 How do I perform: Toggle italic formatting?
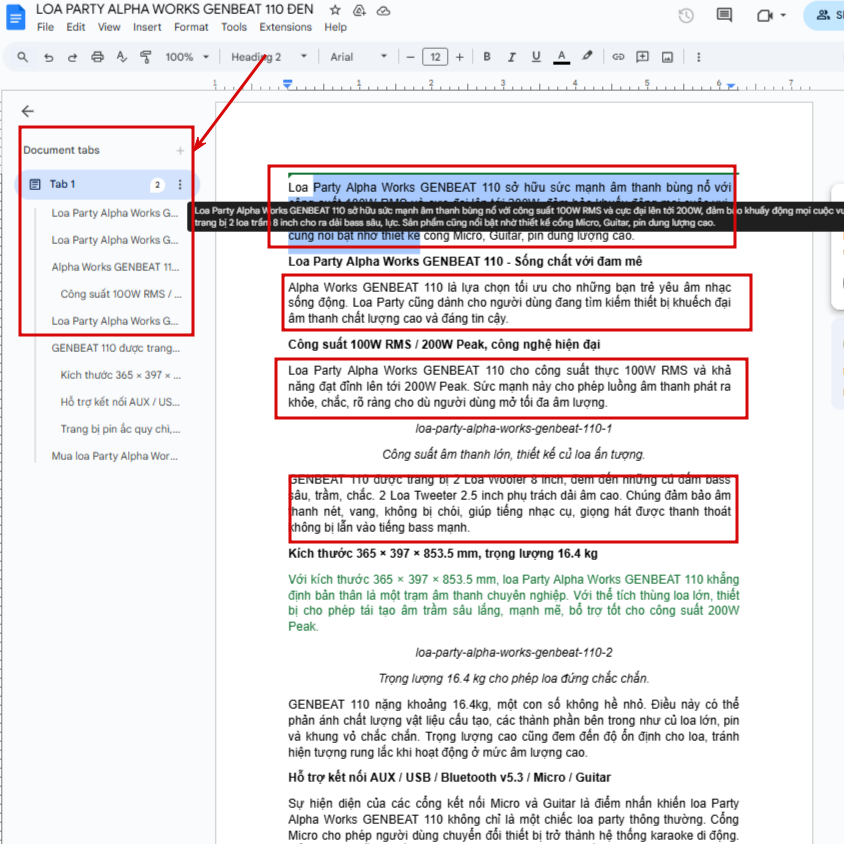point(511,57)
